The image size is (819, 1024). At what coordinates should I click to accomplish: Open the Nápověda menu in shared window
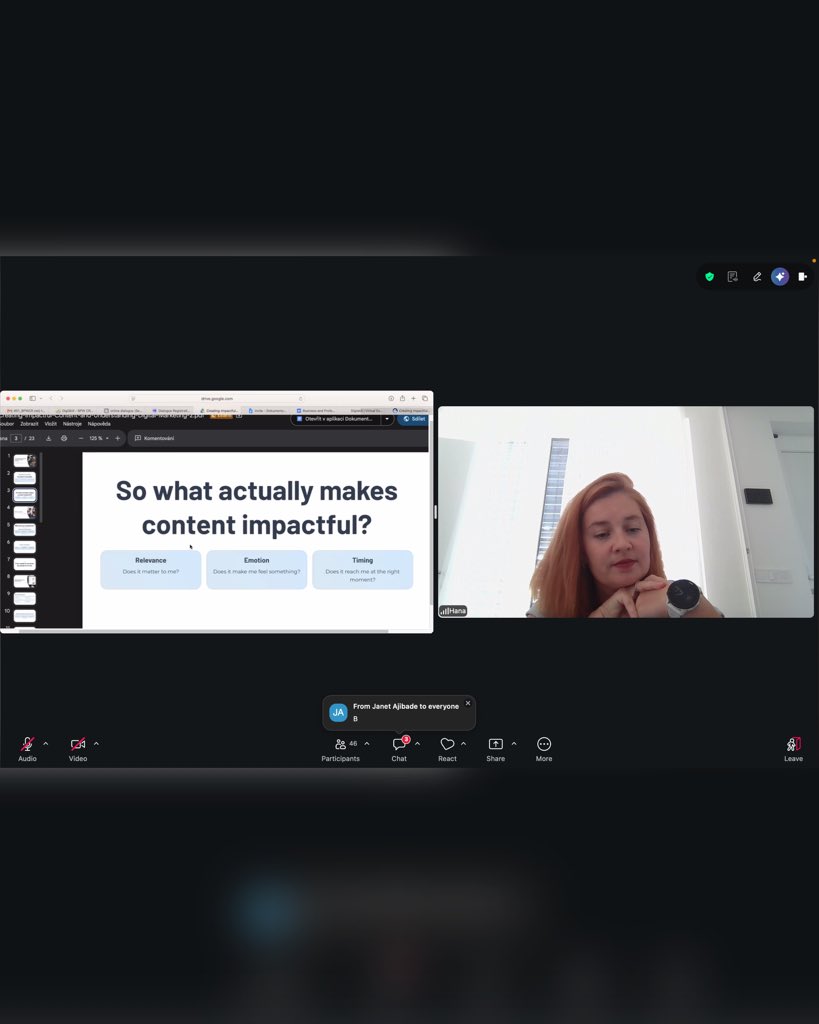pos(99,424)
